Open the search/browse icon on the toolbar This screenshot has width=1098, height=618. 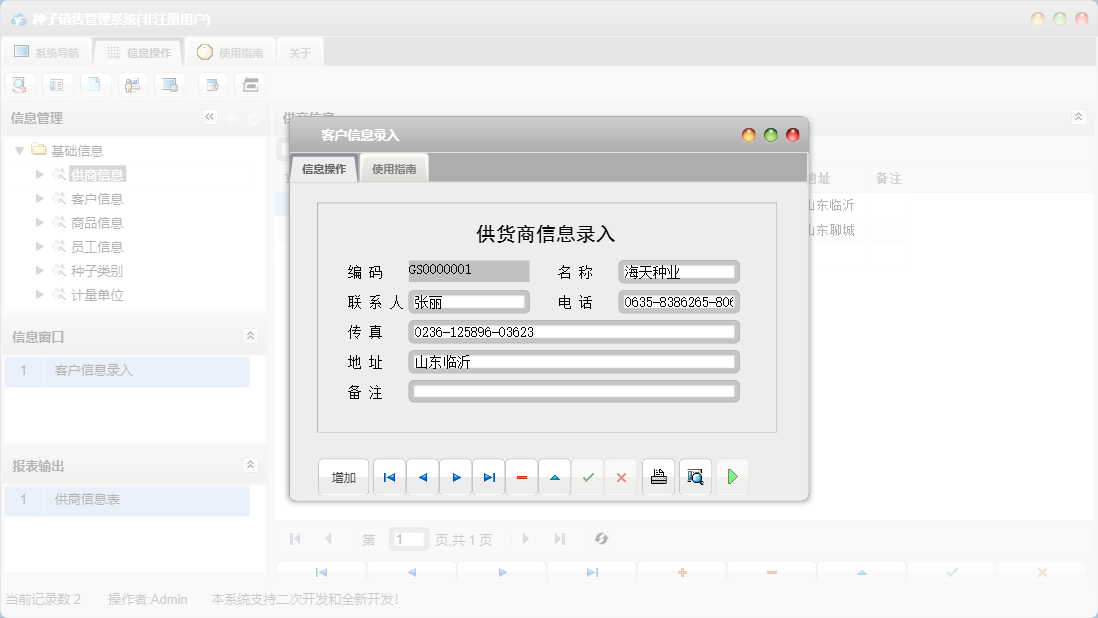tap(20, 84)
